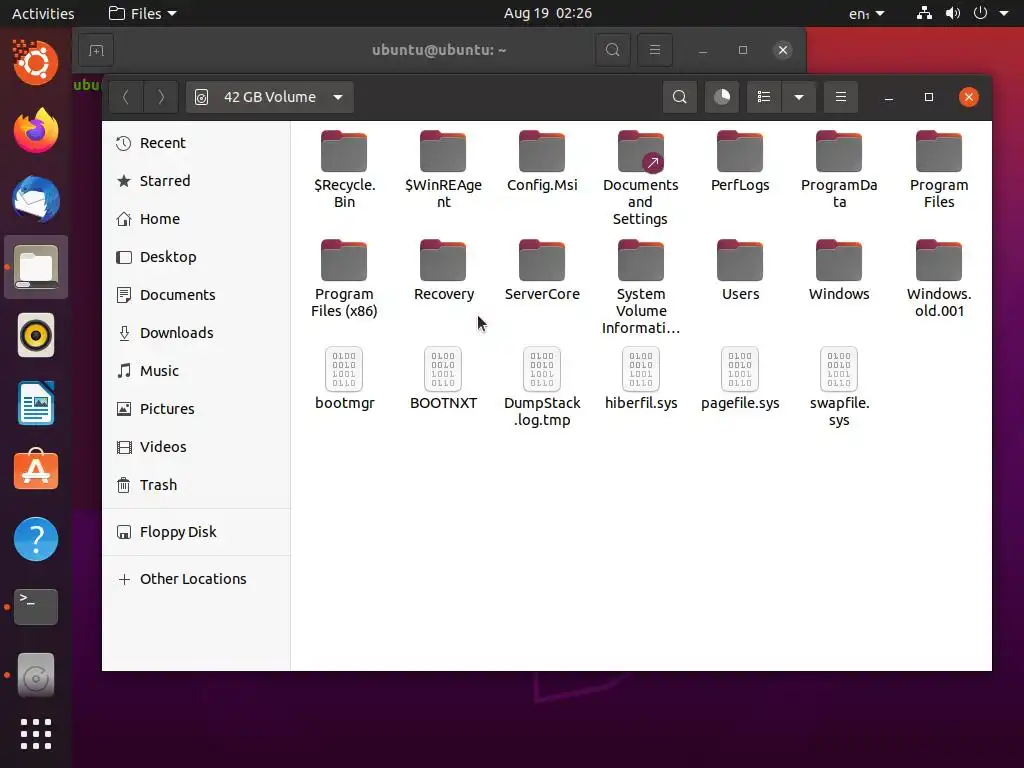Select the Config.Msi folder

pyautogui.click(x=542, y=162)
